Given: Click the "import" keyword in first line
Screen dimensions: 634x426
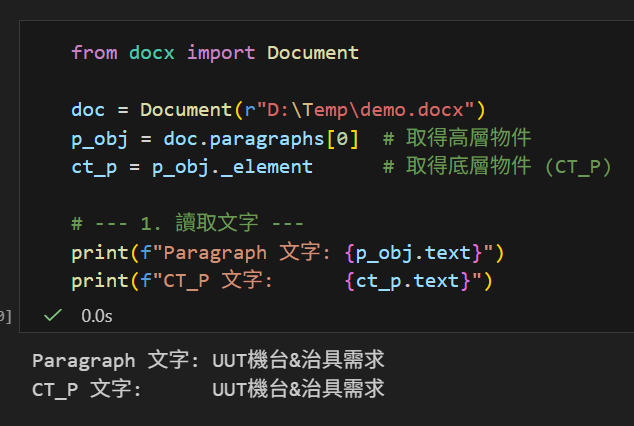Looking at the screenshot, I should tap(221, 52).
